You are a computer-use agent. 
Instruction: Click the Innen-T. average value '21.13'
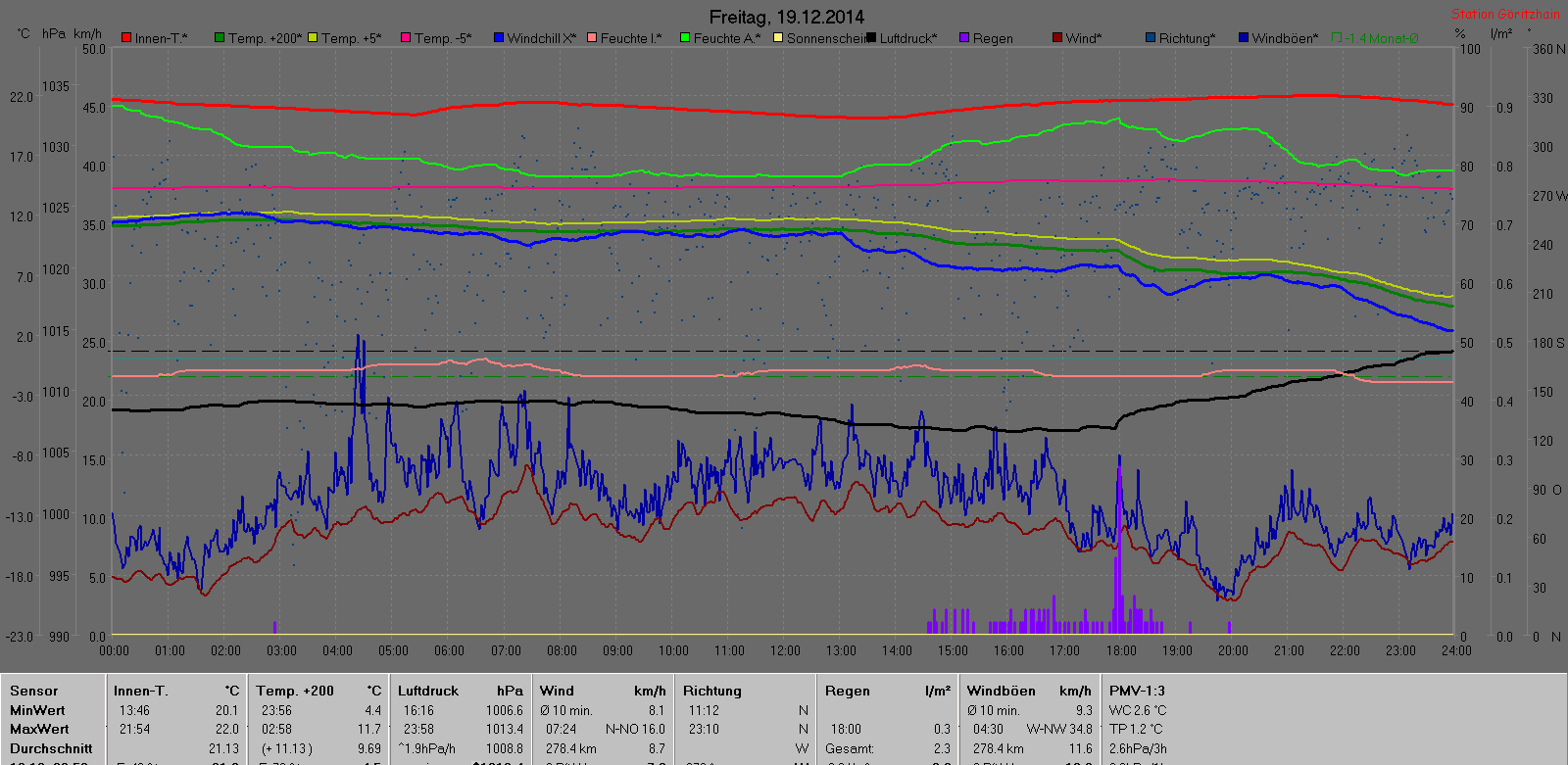coord(224,748)
